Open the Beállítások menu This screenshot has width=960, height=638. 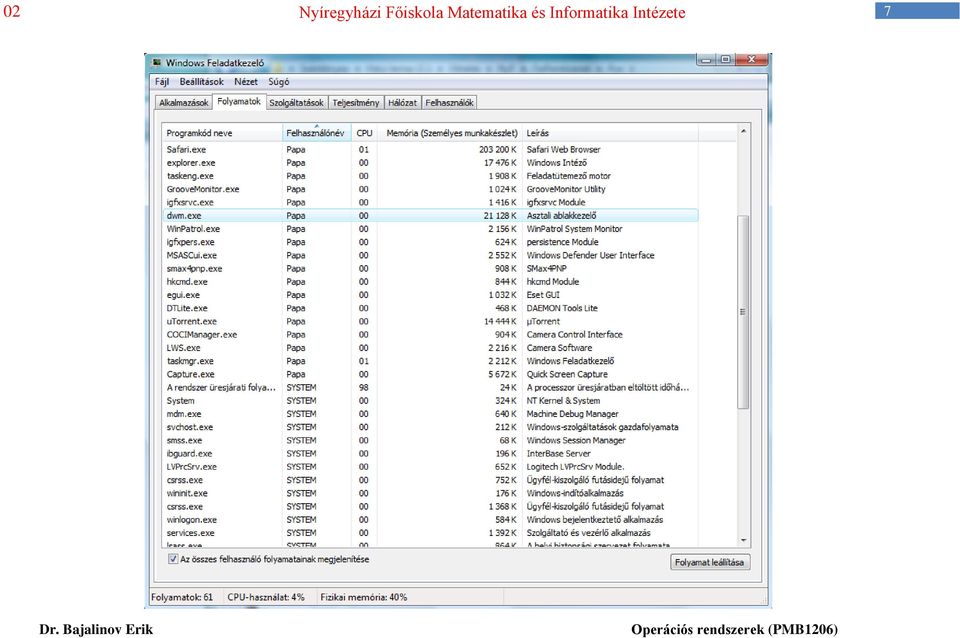tap(201, 81)
